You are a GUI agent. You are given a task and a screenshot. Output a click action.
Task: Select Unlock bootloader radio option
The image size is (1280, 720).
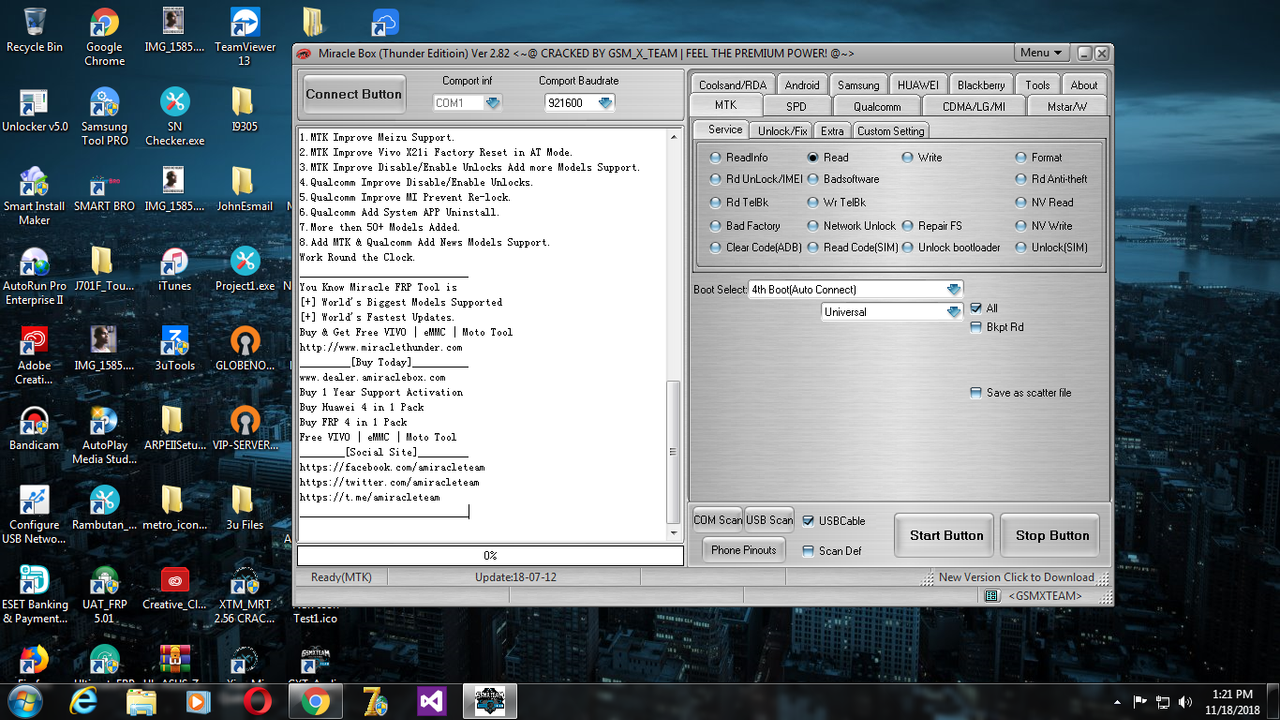pyautogui.click(x=951, y=247)
